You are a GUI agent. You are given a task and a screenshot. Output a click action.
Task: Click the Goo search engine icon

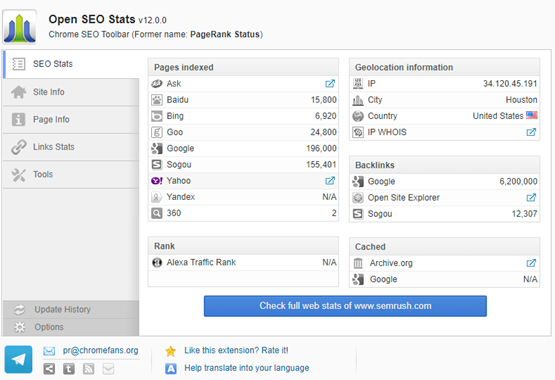[x=157, y=132]
